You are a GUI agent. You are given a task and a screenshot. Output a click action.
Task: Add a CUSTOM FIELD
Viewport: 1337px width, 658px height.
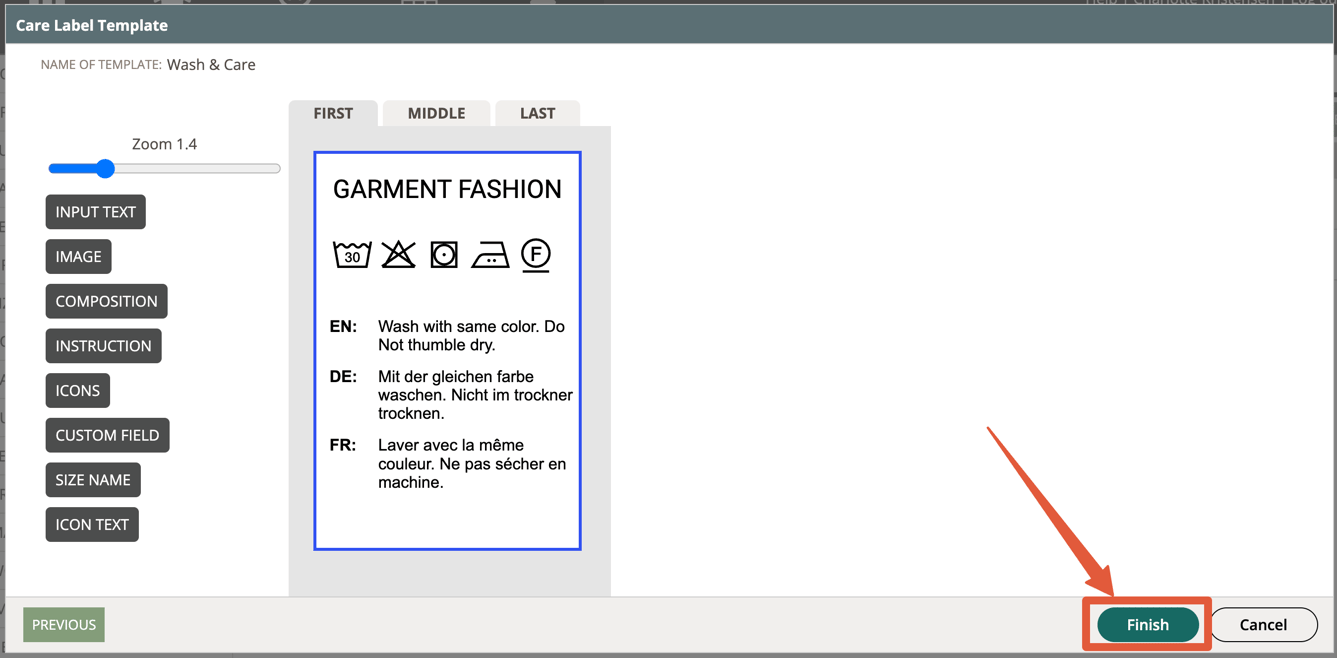(x=107, y=435)
